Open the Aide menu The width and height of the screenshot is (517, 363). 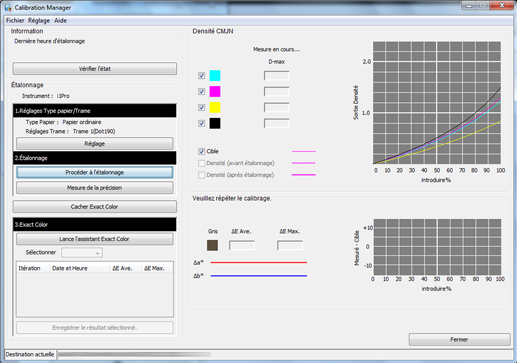coord(60,21)
